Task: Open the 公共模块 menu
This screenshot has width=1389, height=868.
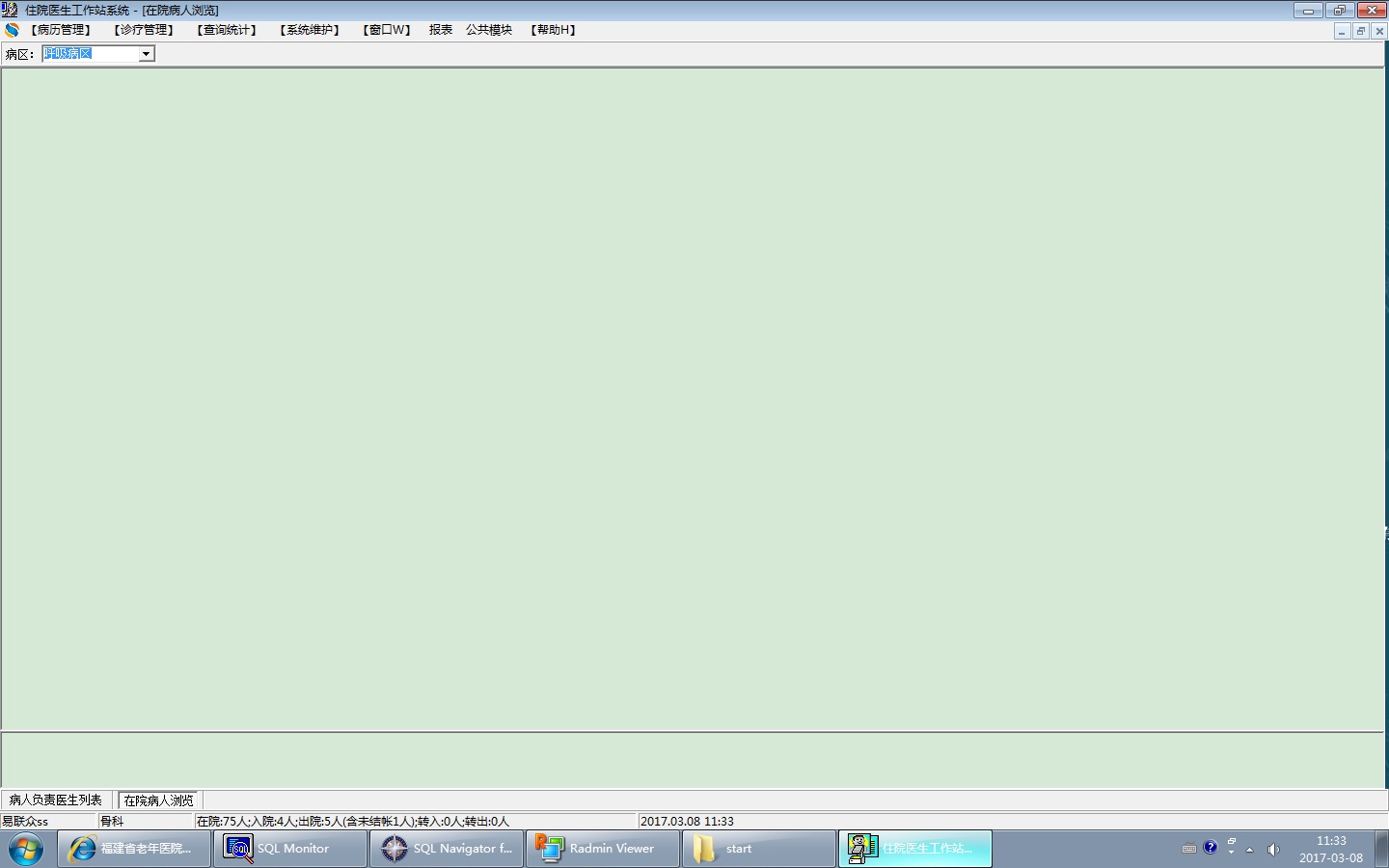Action: [489, 30]
